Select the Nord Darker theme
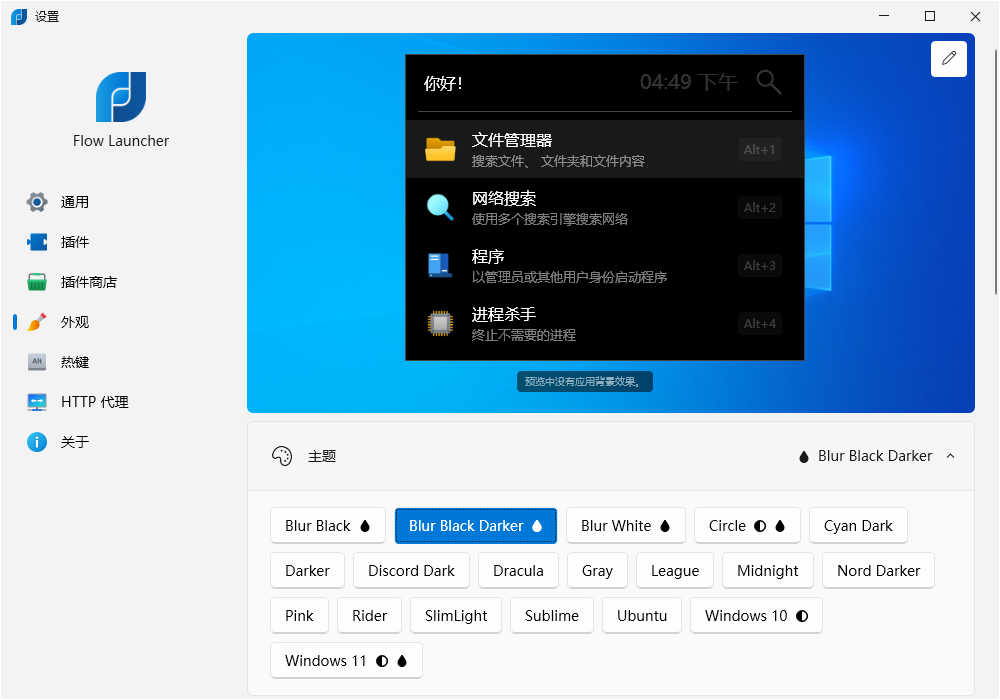Screen dimensions: 1000x700 pos(878,570)
